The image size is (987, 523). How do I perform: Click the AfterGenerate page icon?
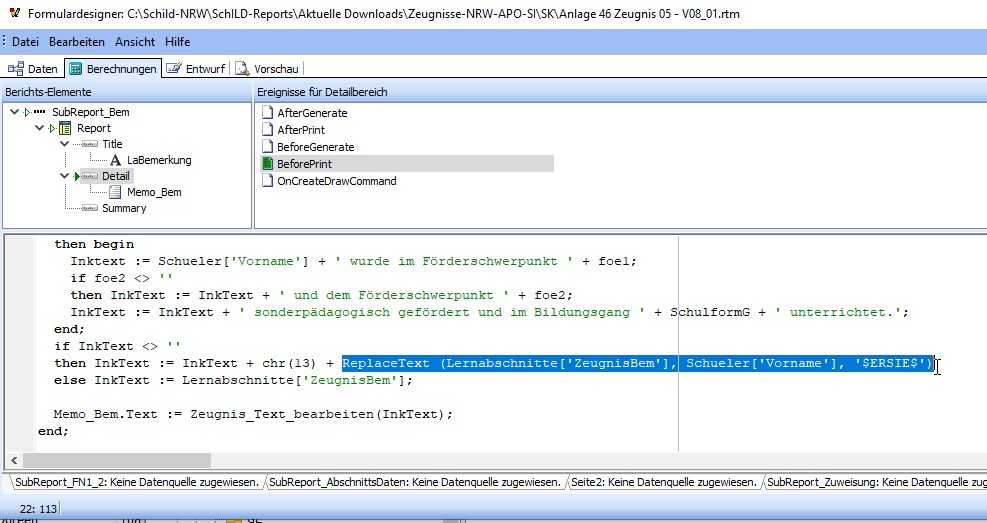point(268,113)
